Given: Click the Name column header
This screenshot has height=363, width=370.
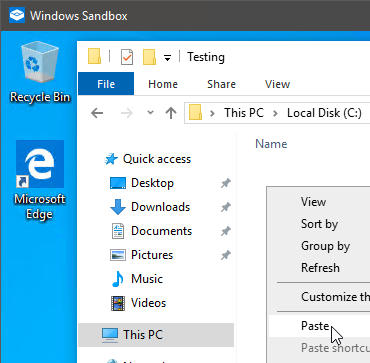Looking at the screenshot, I should tap(271, 144).
